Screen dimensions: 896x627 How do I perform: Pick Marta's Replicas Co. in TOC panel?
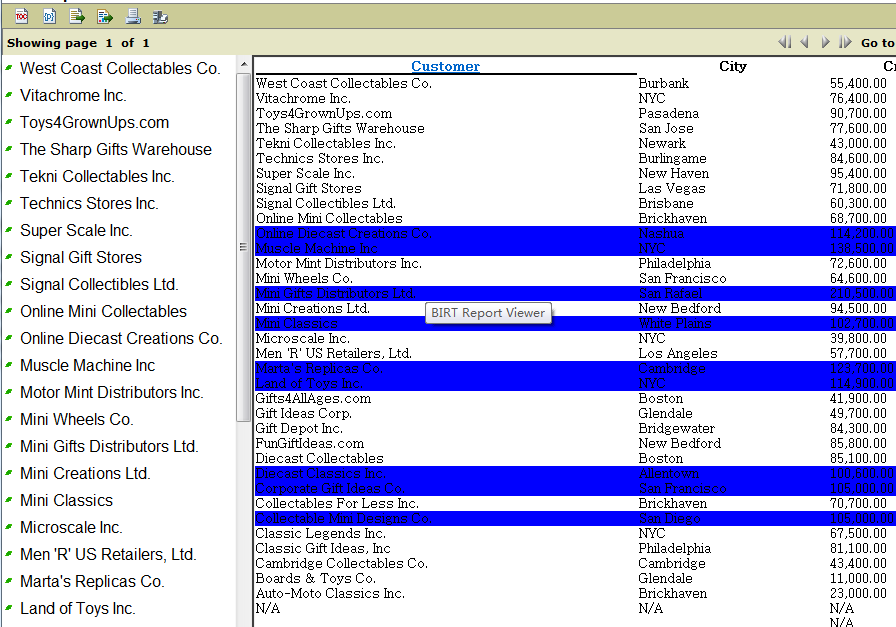[x=92, y=581]
